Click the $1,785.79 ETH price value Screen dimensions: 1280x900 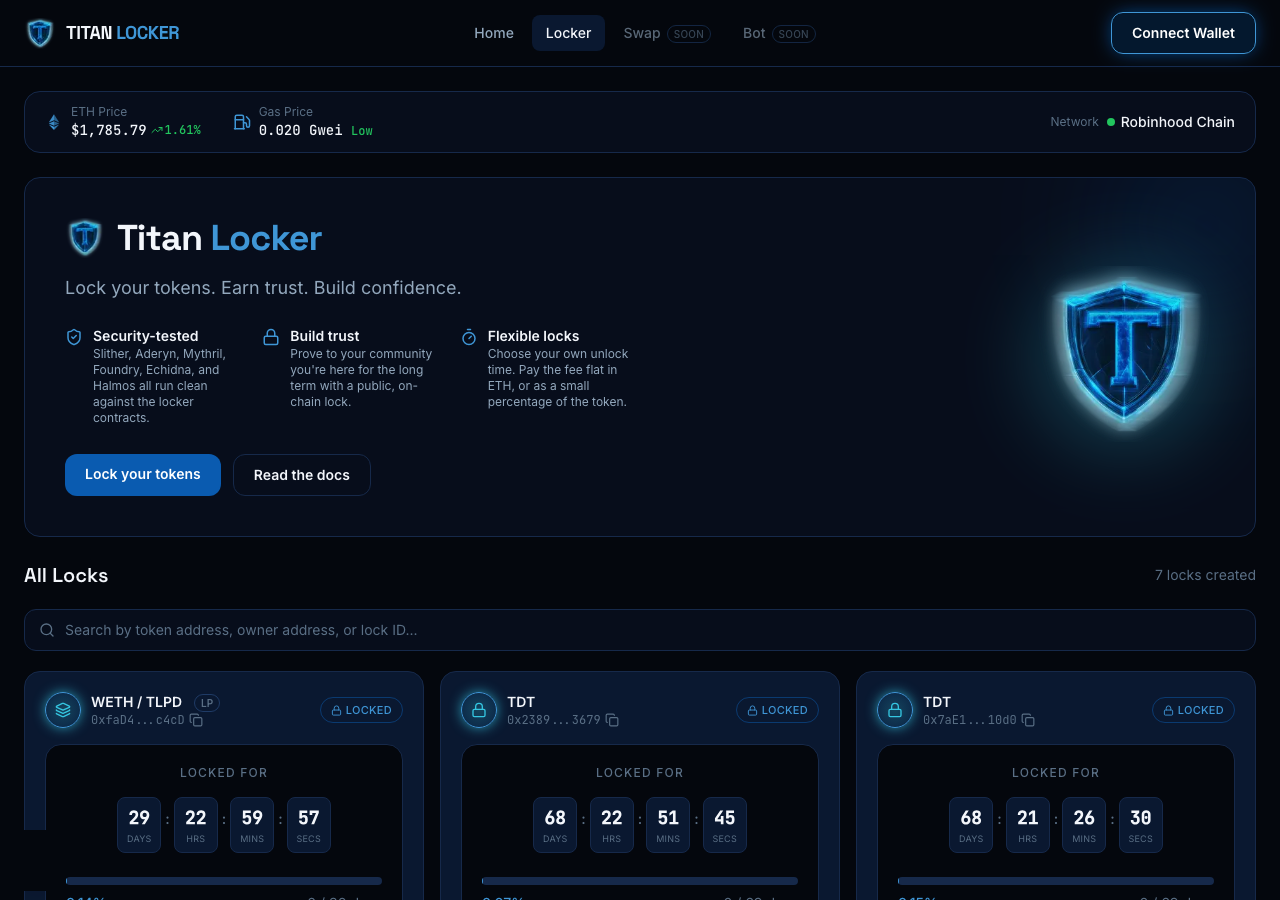109,130
